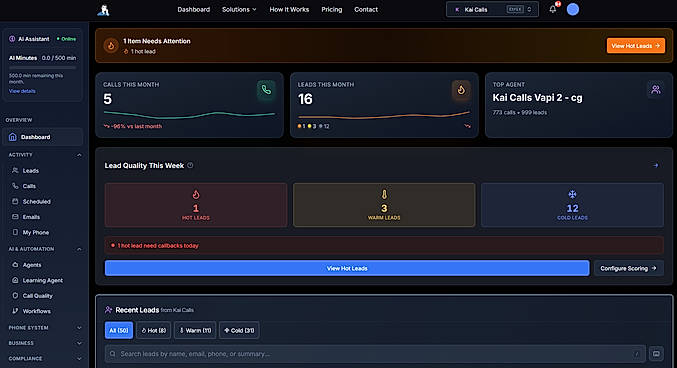The height and width of the screenshot is (368, 677).
Task: Click "-96% vs last month" text
Action: 136,126
